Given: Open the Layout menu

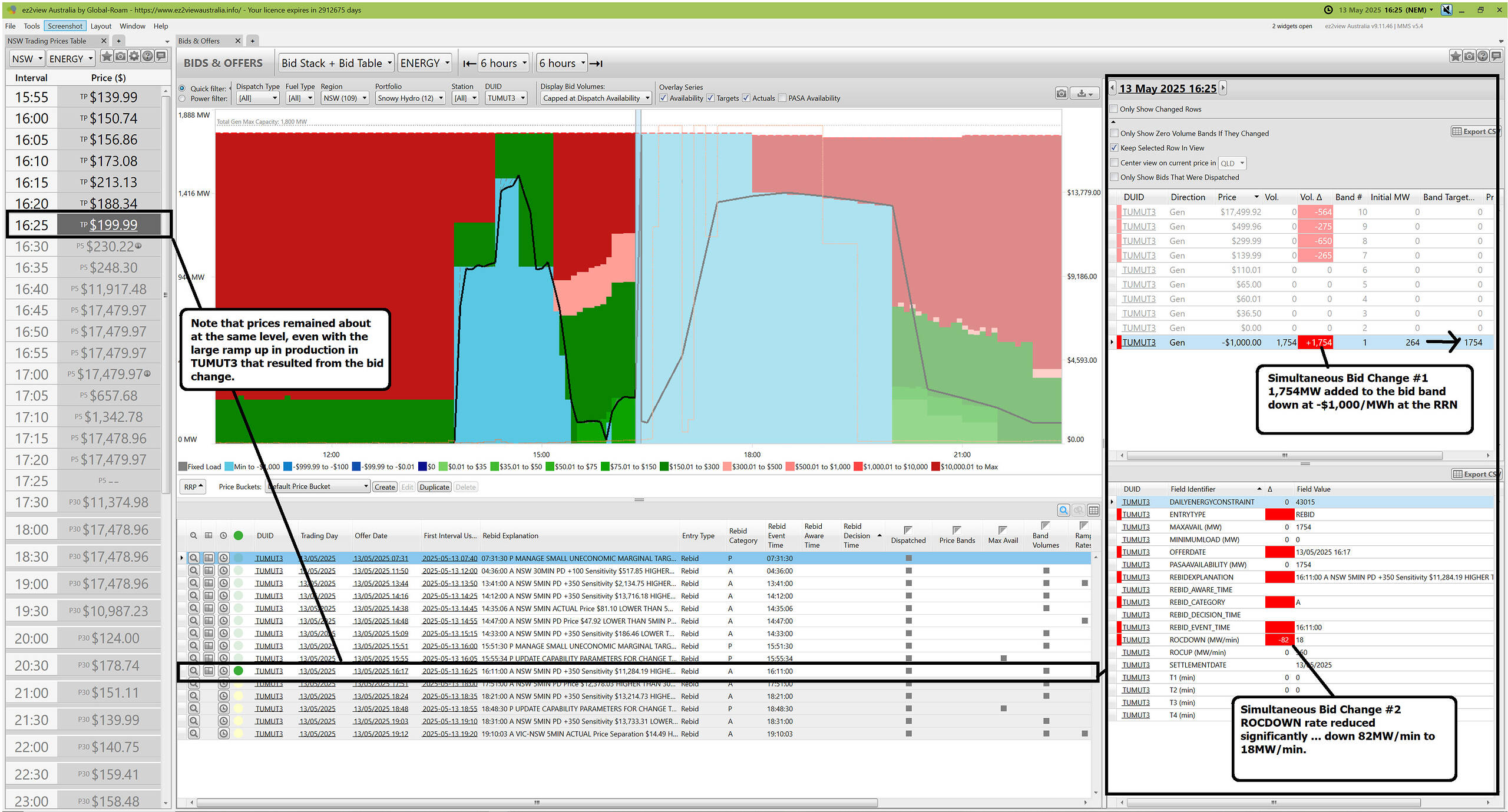Looking at the screenshot, I should (101, 26).
